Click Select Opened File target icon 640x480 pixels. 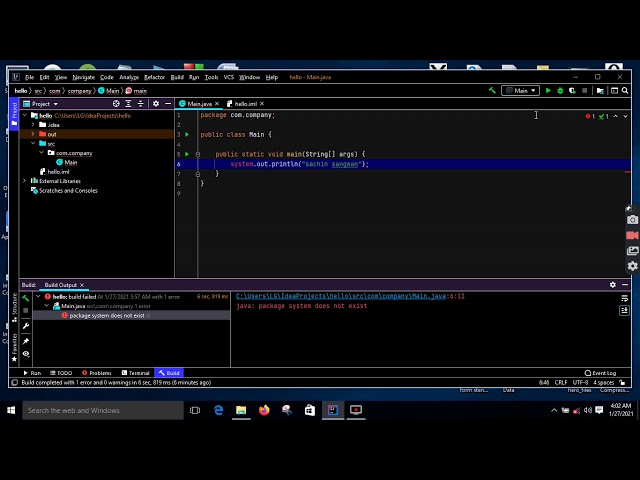(116, 104)
